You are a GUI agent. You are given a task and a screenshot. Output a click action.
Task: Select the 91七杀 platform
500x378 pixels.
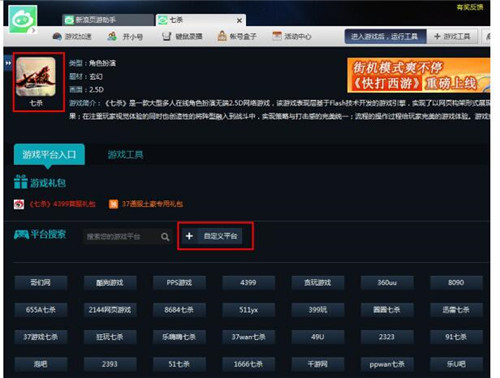click(456, 337)
